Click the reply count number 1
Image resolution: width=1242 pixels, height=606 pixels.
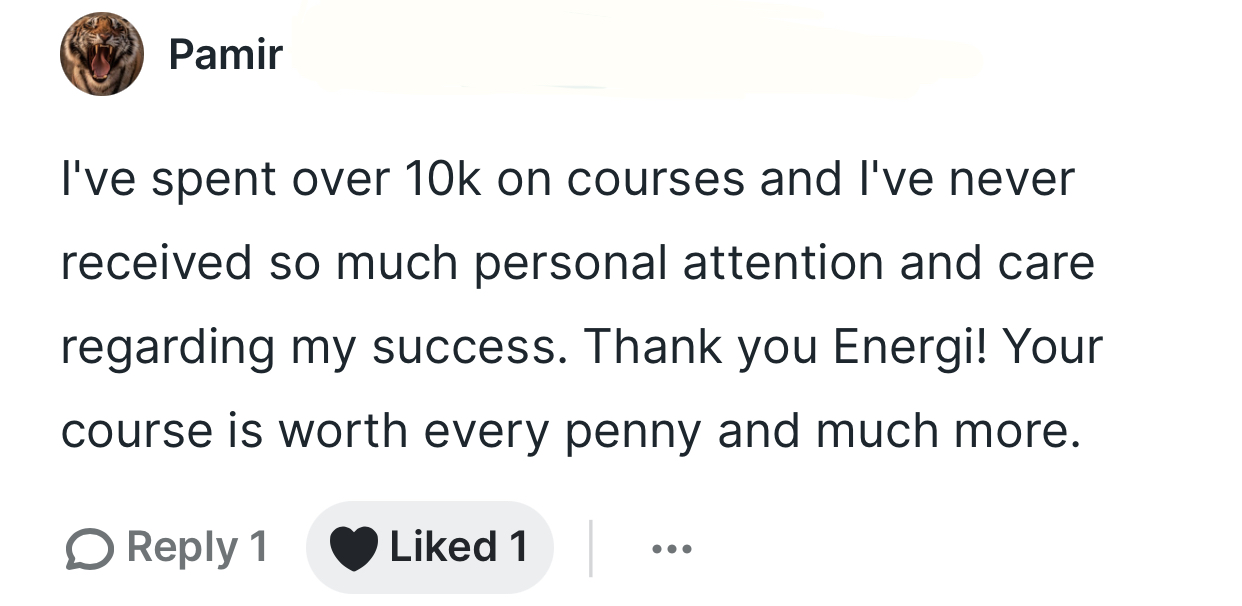coord(257,547)
